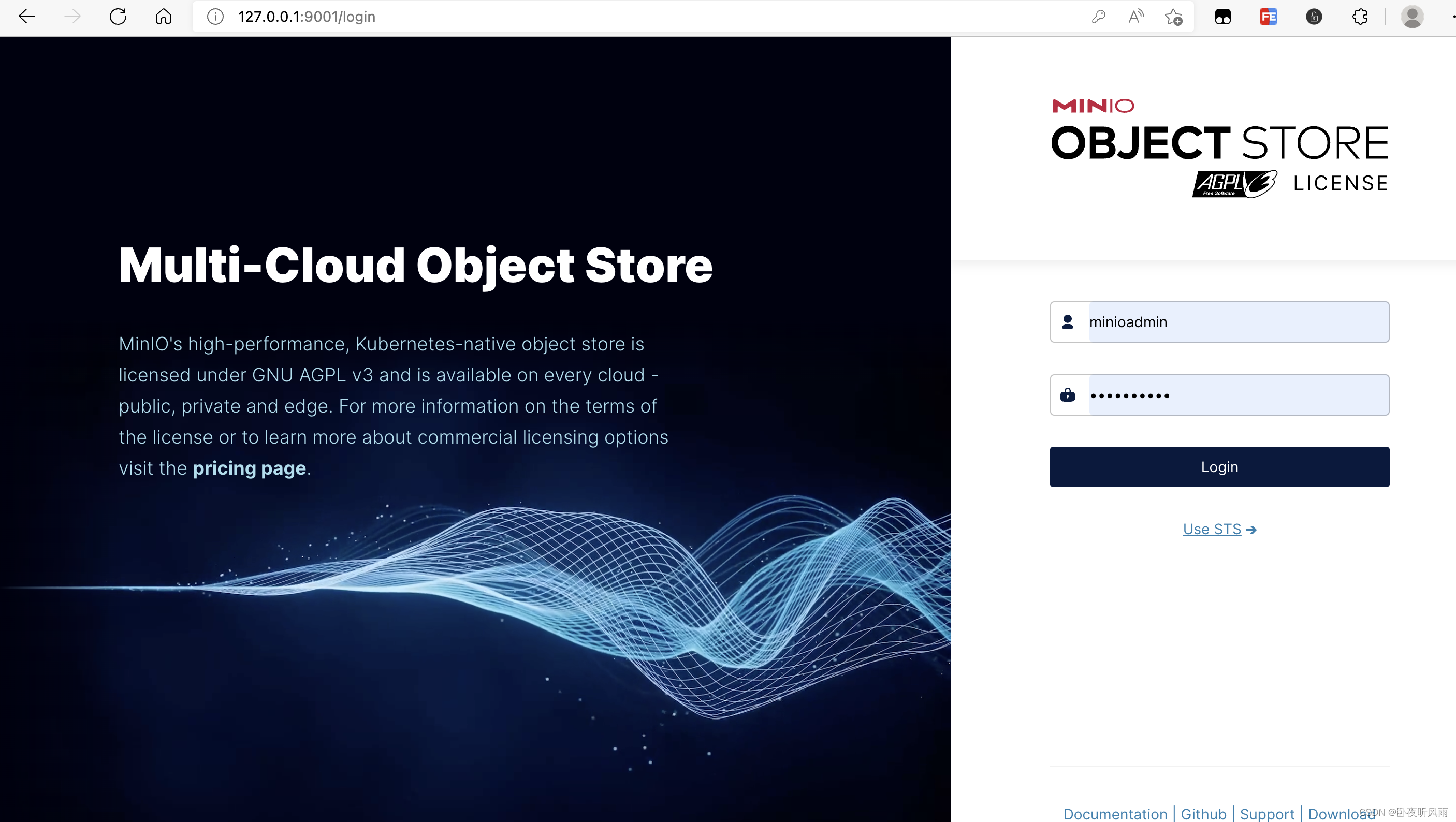Click the browser forward arrow

pyautogui.click(x=72, y=17)
